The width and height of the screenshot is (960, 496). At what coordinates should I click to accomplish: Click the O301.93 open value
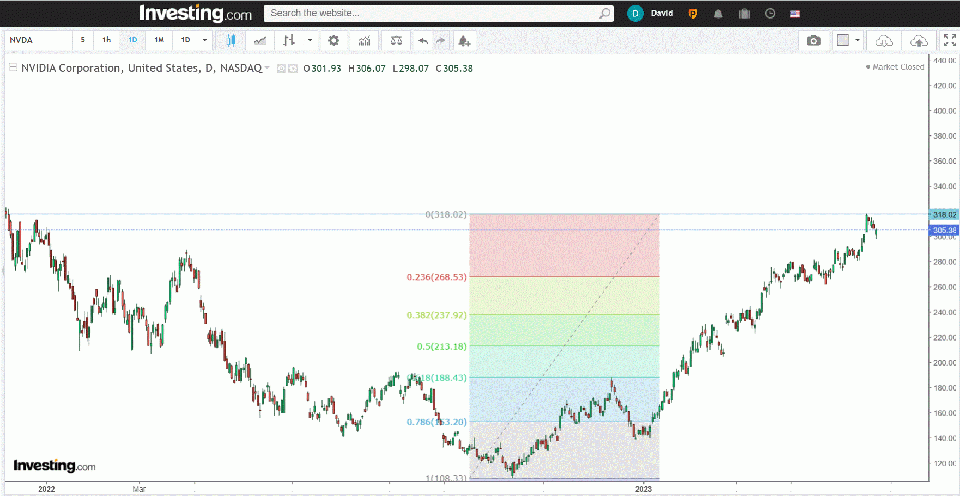(x=323, y=69)
